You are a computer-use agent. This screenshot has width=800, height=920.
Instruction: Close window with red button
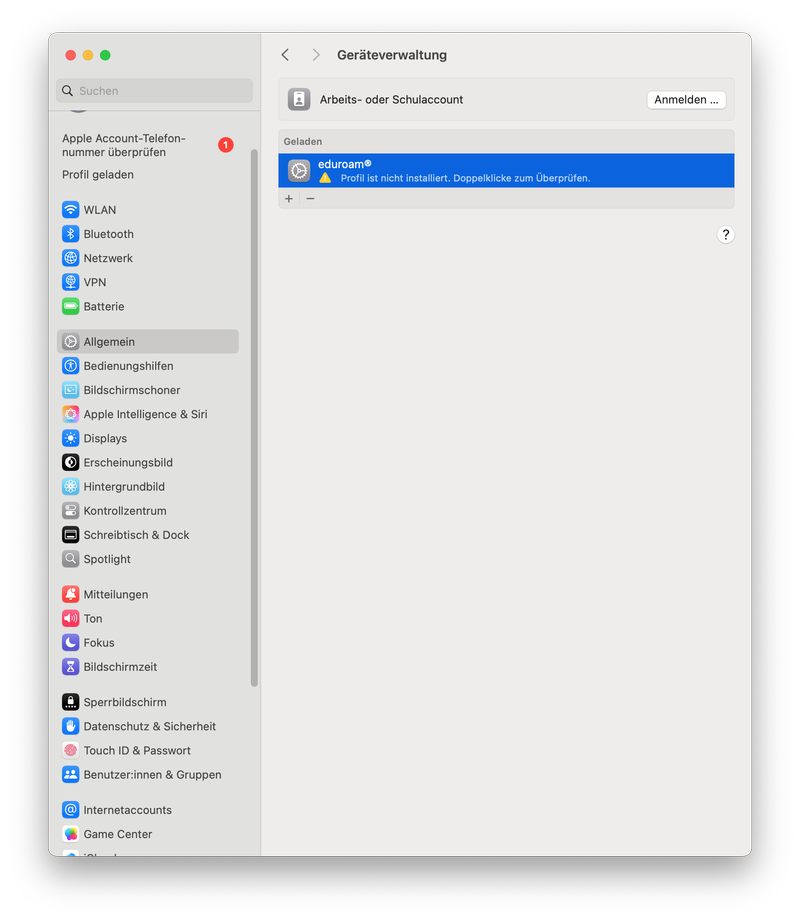coord(70,55)
